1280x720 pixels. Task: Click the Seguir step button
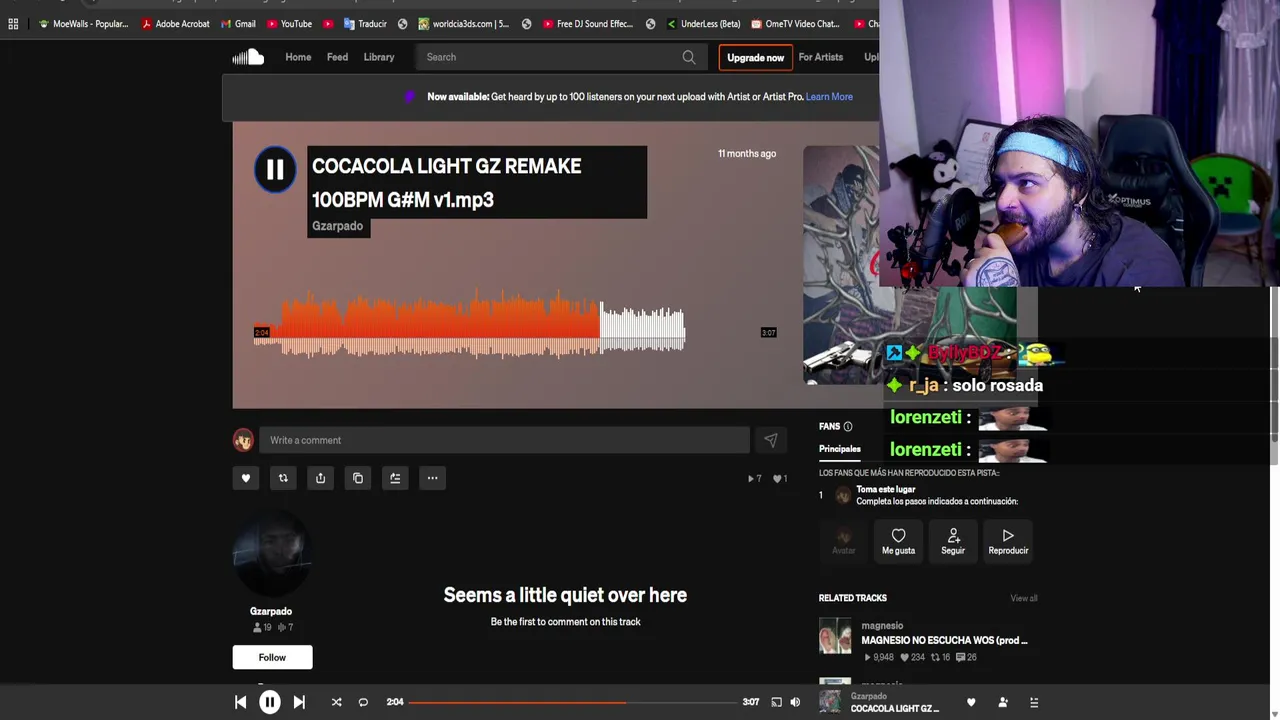pyautogui.click(x=953, y=541)
